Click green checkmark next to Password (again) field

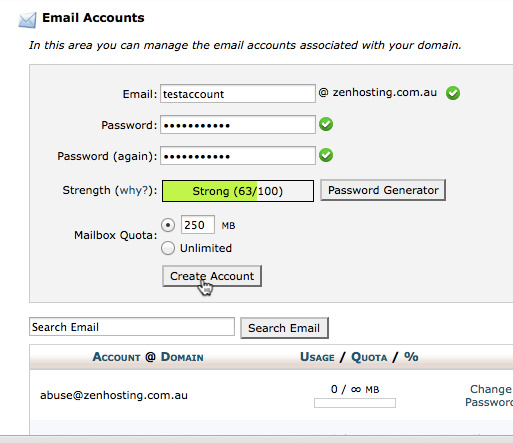pos(326,155)
